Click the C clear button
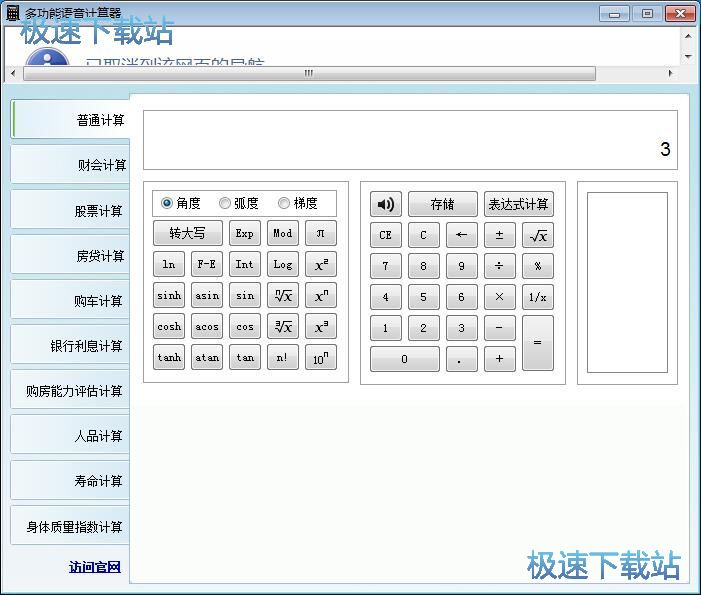The height and width of the screenshot is (595, 701). (423, 235)
